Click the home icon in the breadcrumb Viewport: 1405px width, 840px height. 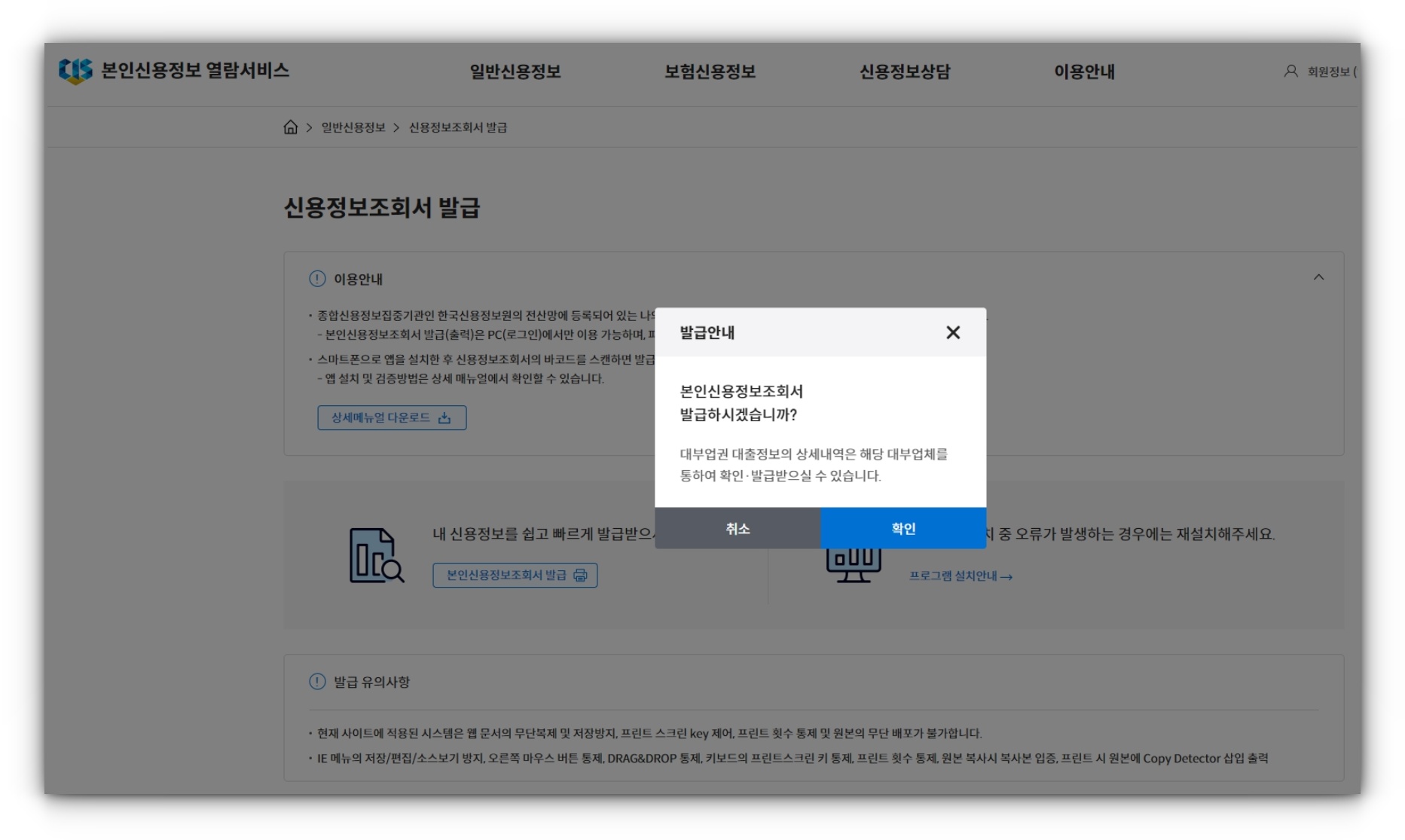[x=292, y=126]
